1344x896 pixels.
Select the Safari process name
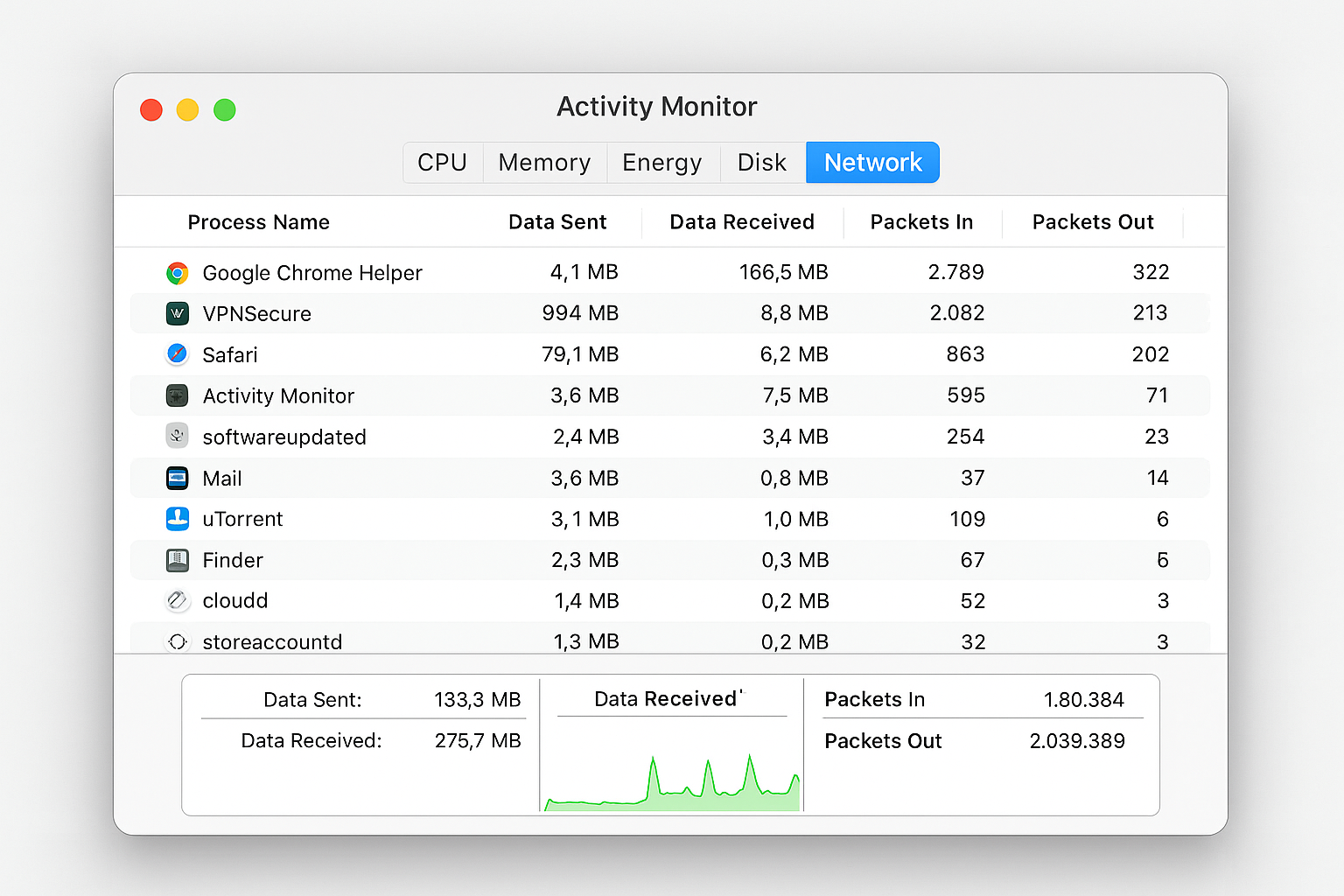(x=230, y=354)
